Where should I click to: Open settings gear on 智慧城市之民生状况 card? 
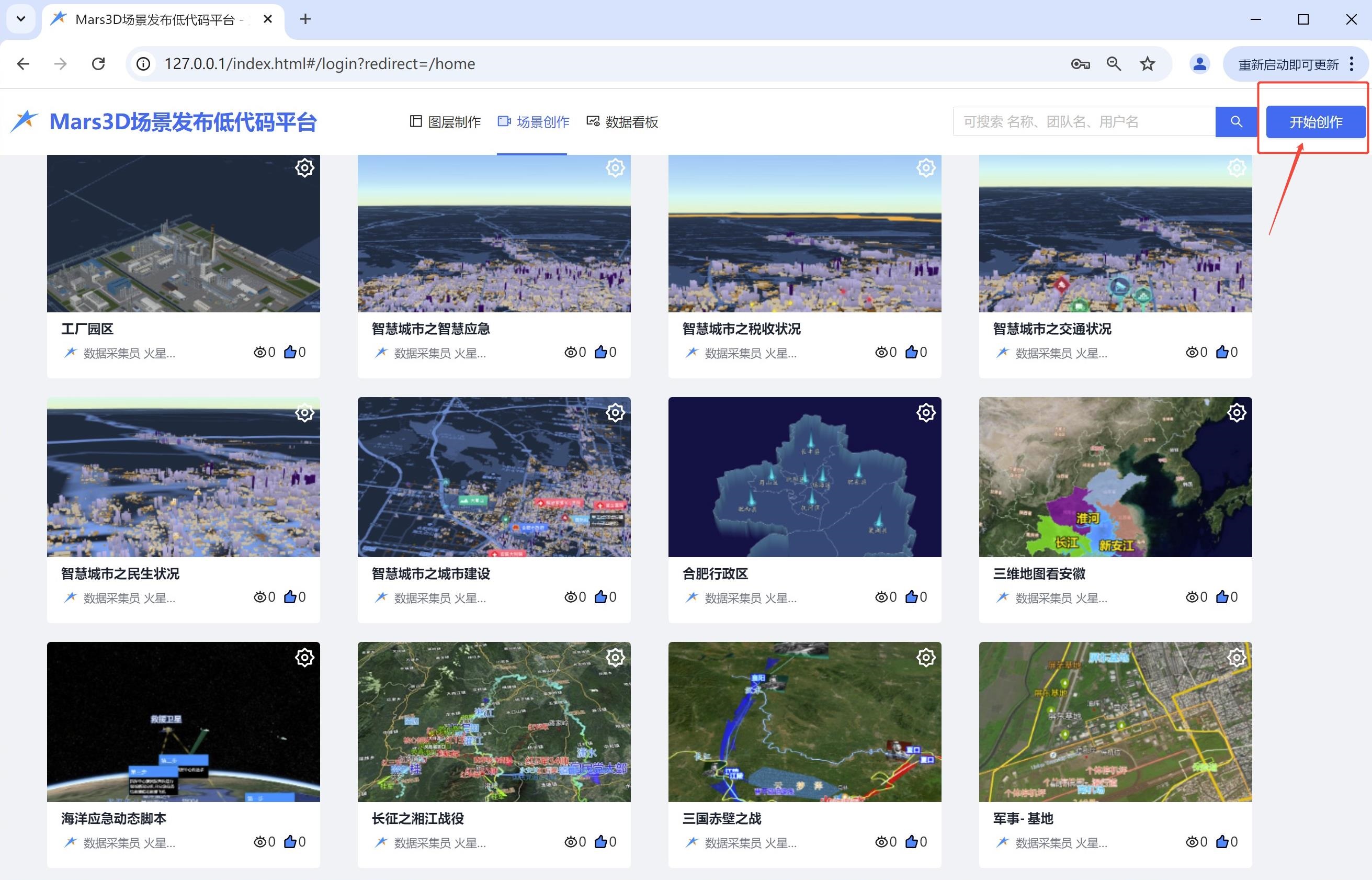click(304, 413)
